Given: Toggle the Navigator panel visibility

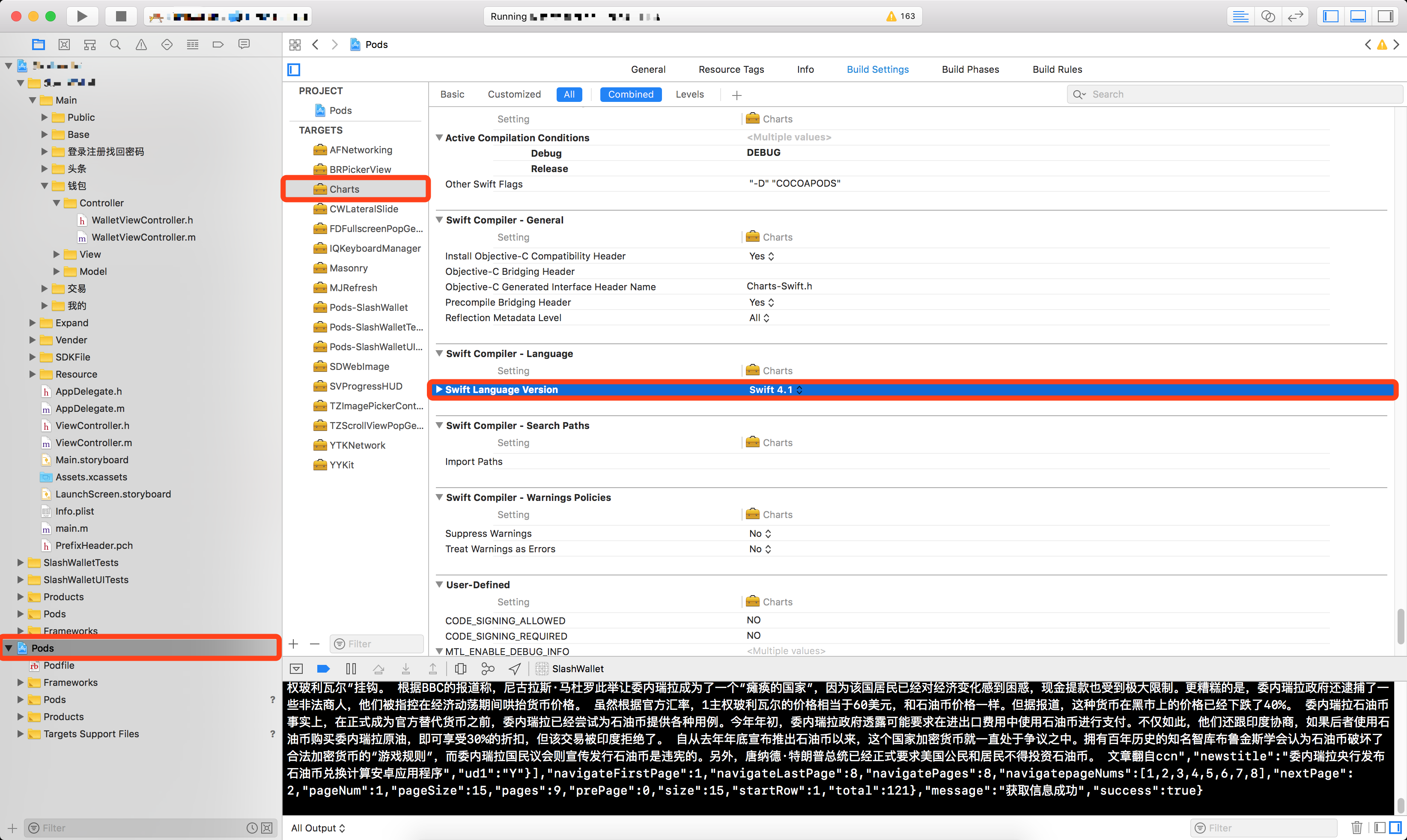Looking at the screenshot, I should [1331, 16].
